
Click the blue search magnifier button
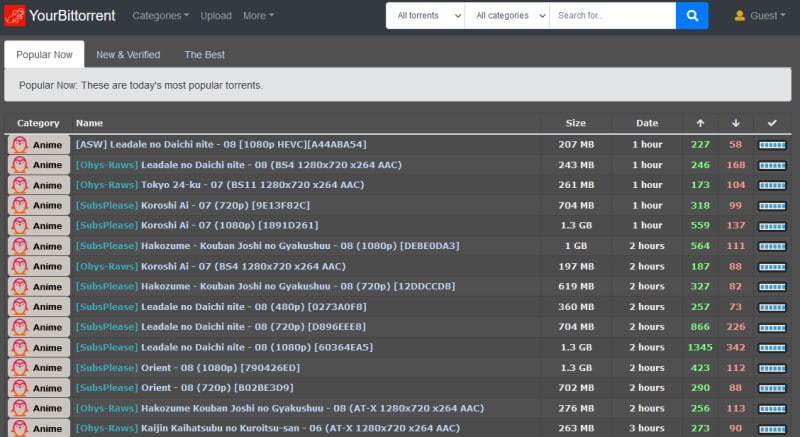pyautogui.click(x=691, y=16)
